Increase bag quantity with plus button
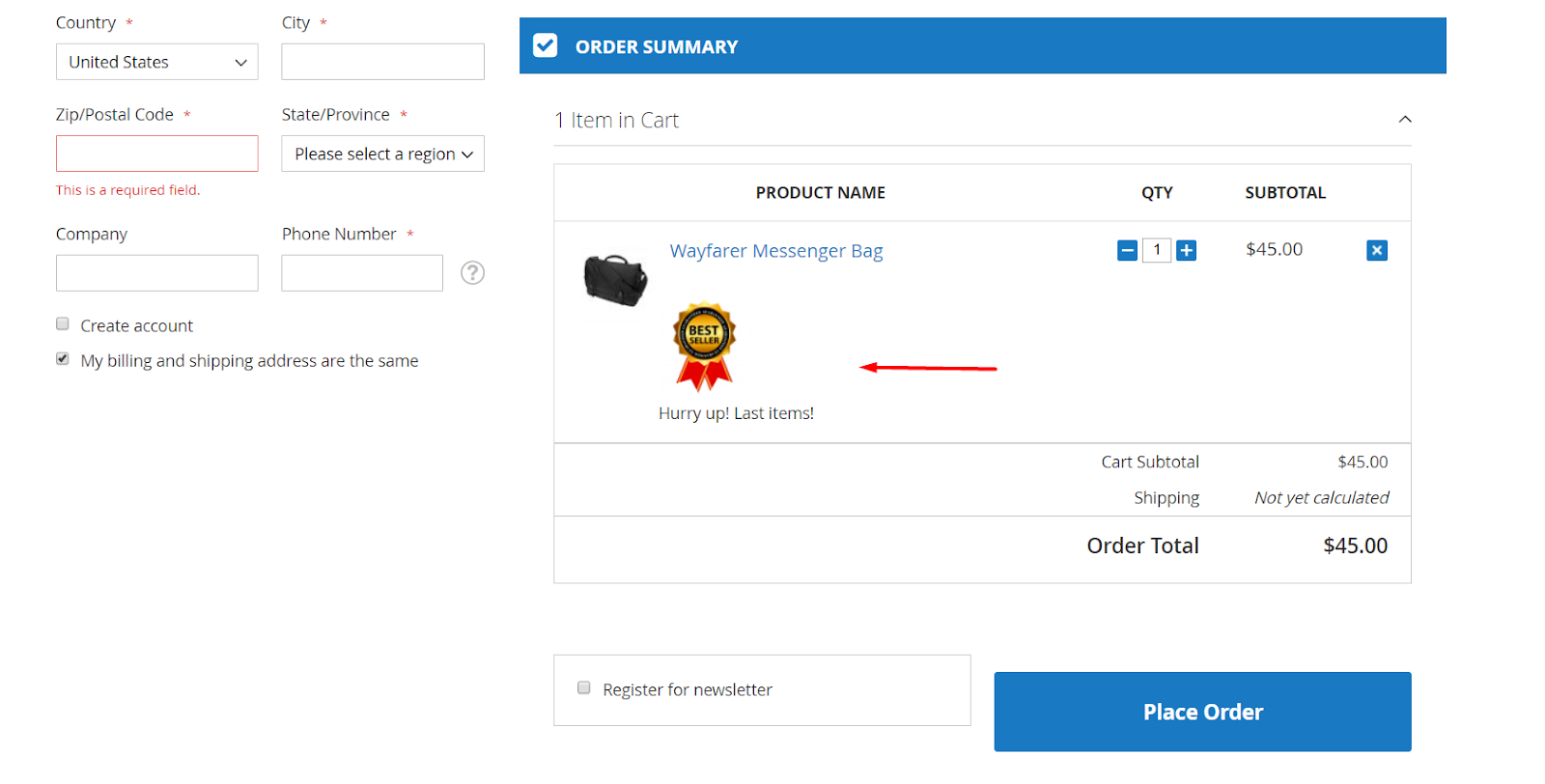1545x784 pixels. tap(1187, 251)
